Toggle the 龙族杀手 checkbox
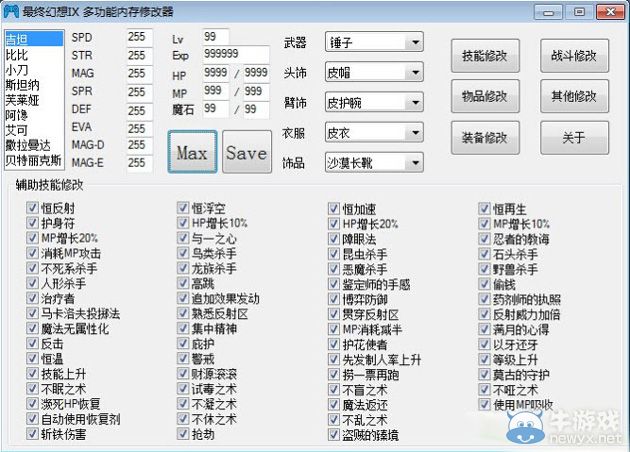Image resolution: width=630 pixels, height=452 pixels. click(x=182, y=268)
